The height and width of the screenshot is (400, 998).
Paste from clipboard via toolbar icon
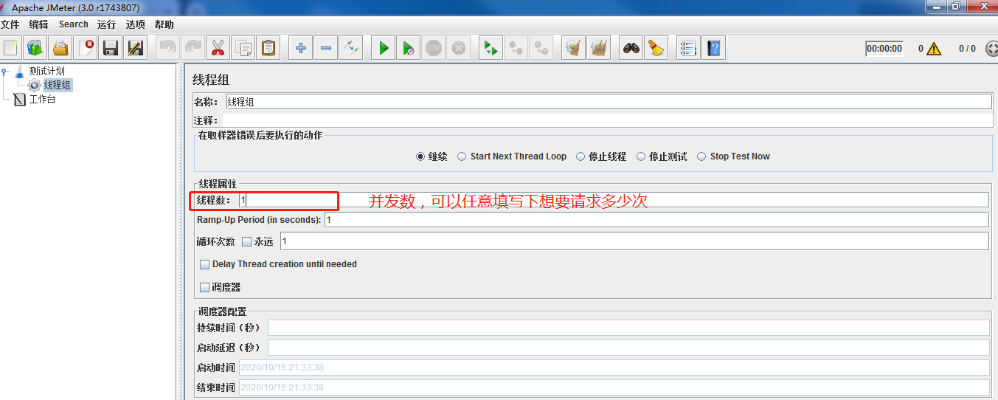[268, 48]
